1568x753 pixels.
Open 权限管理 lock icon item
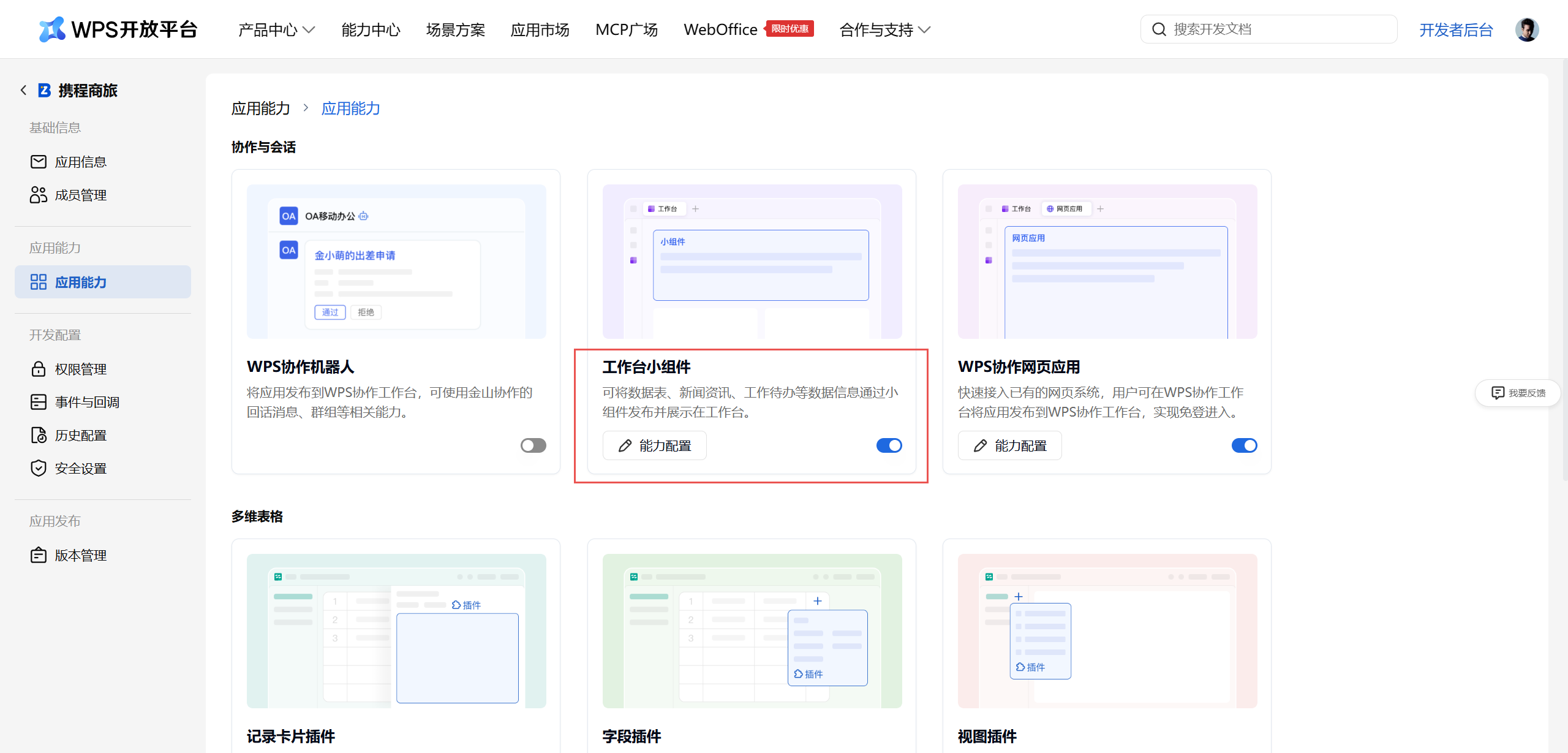69,369
